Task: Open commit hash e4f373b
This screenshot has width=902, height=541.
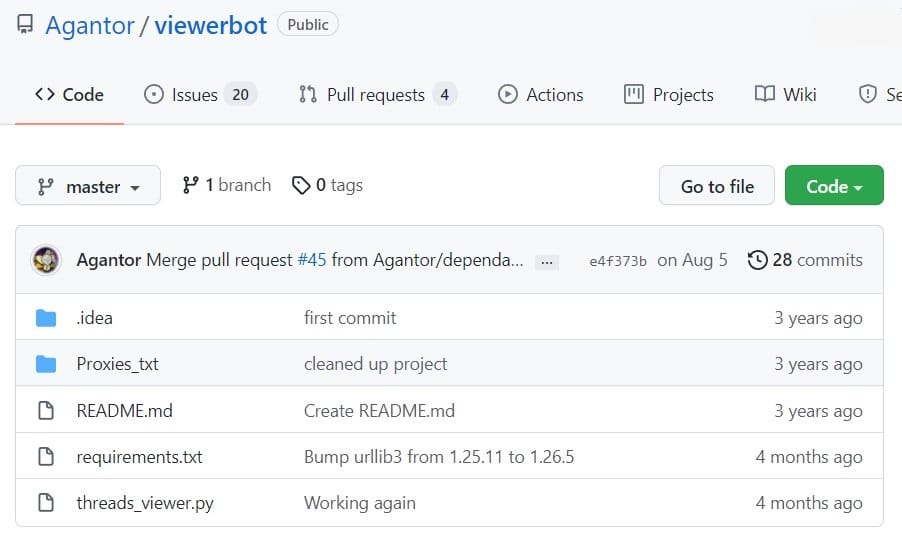Action: tap(618, 261)
